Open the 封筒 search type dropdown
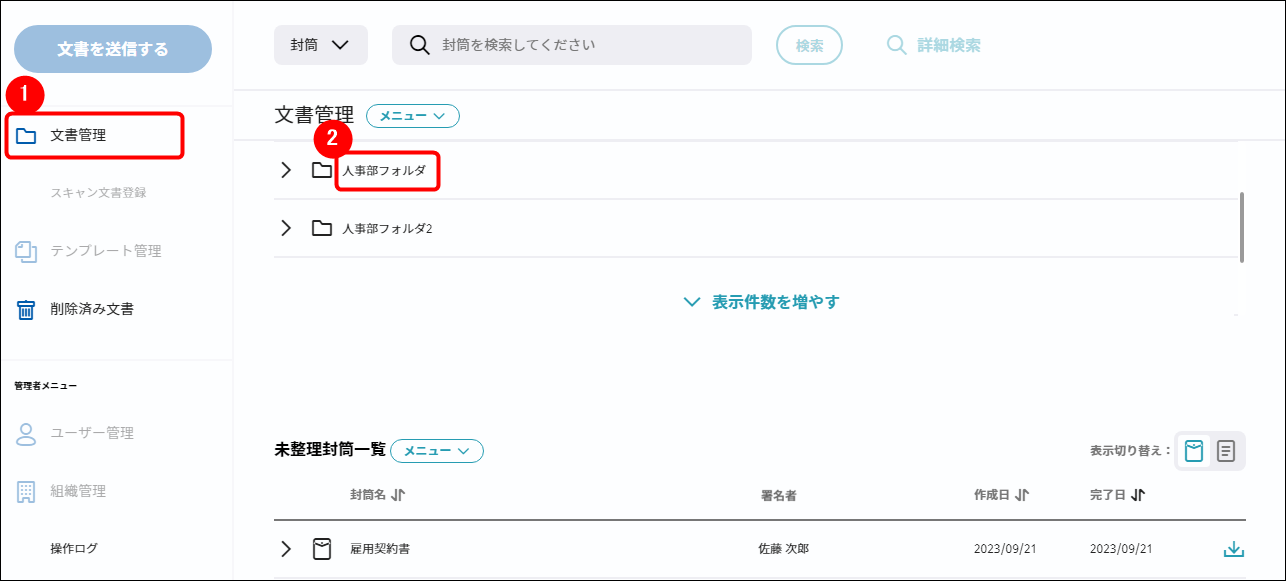This screenshot has height=581, width=1286. pos(320,45)
